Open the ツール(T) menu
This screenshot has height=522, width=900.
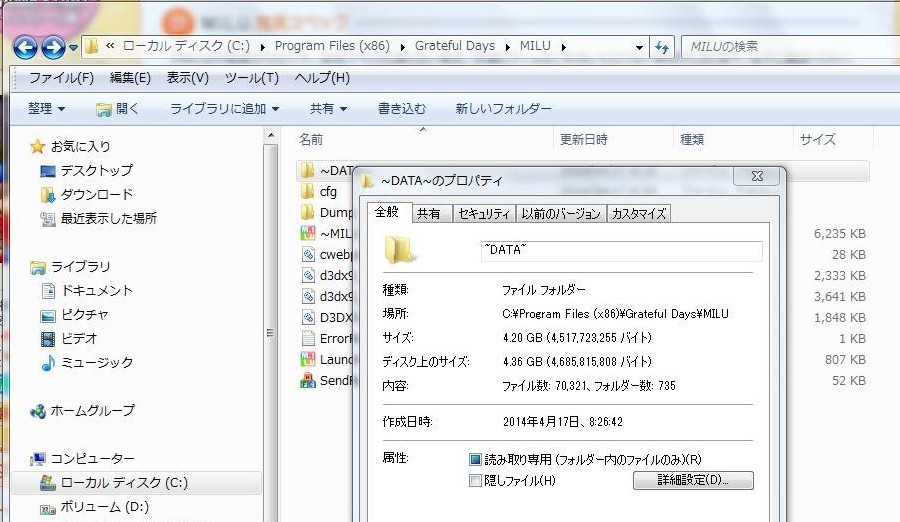pos(251,78)
